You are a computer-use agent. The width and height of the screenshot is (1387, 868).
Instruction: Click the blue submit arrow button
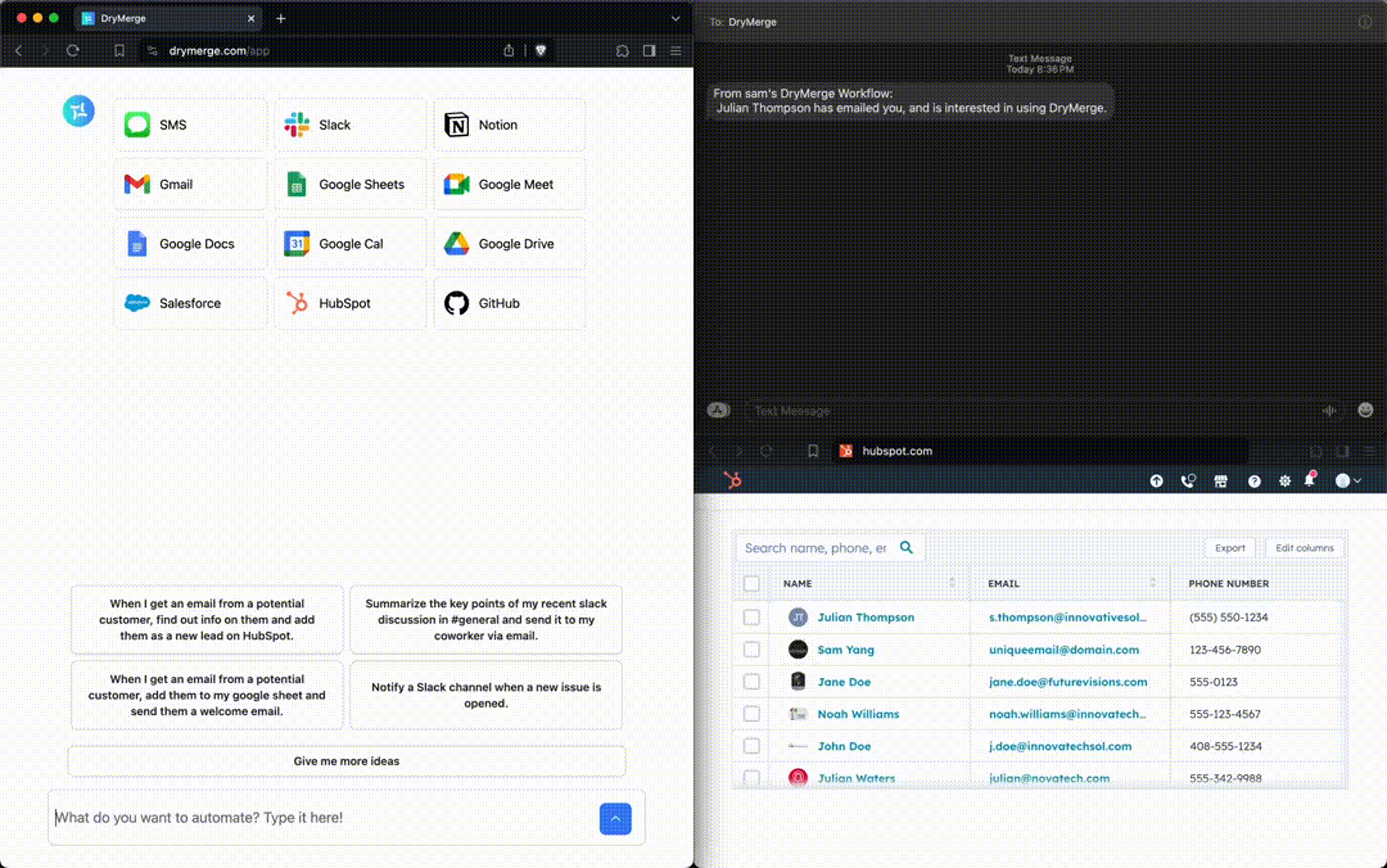pos(615,818)
